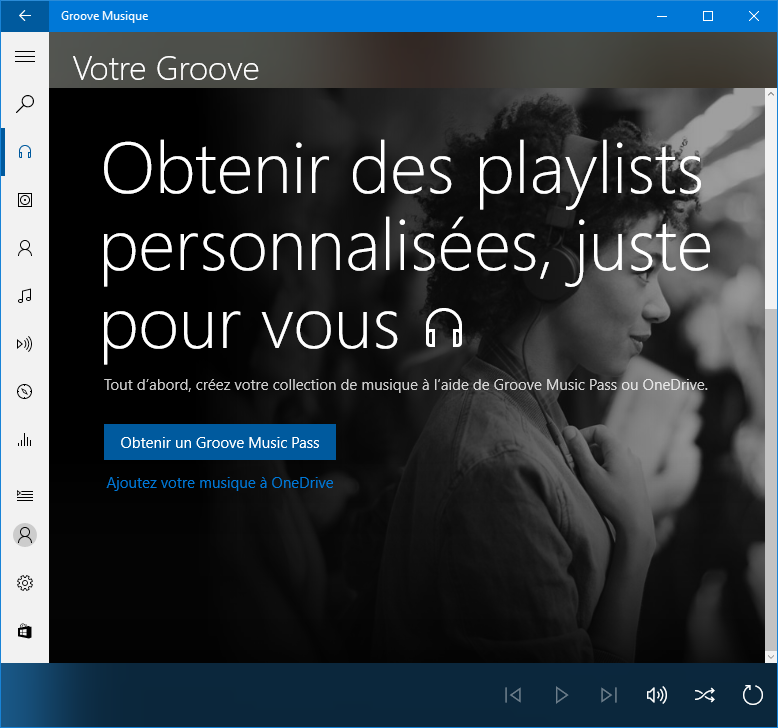The height and width of the screenshot is (728, 778).
Task: Open the user account avatar
Action: [25, 535]
